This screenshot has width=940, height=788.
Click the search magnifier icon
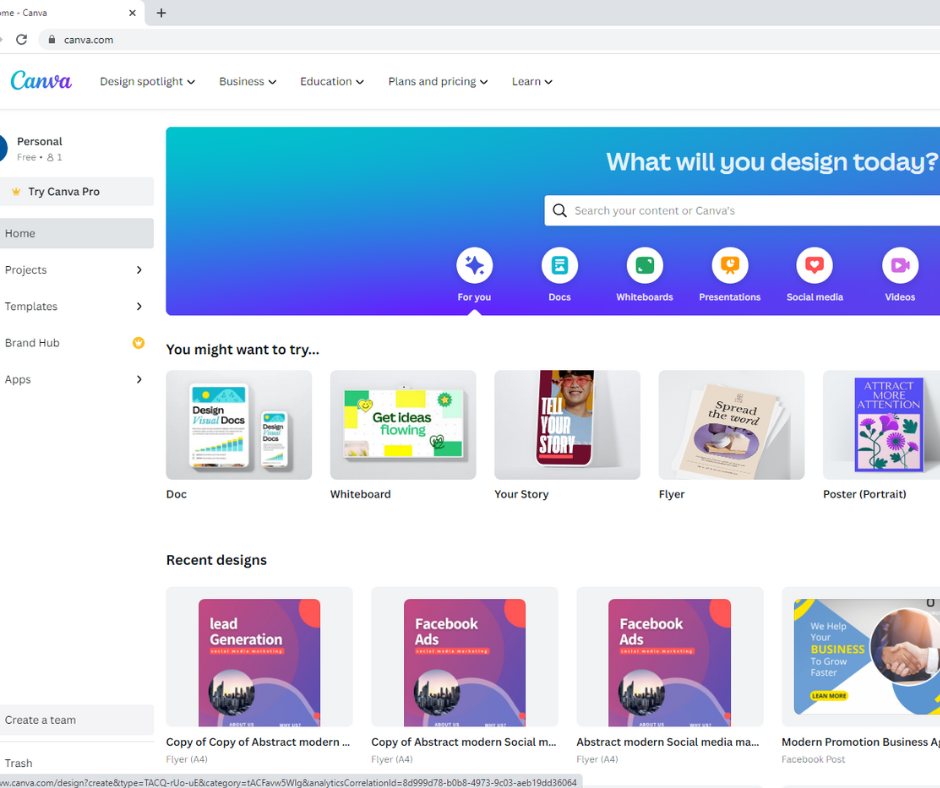tap(559, 210)
